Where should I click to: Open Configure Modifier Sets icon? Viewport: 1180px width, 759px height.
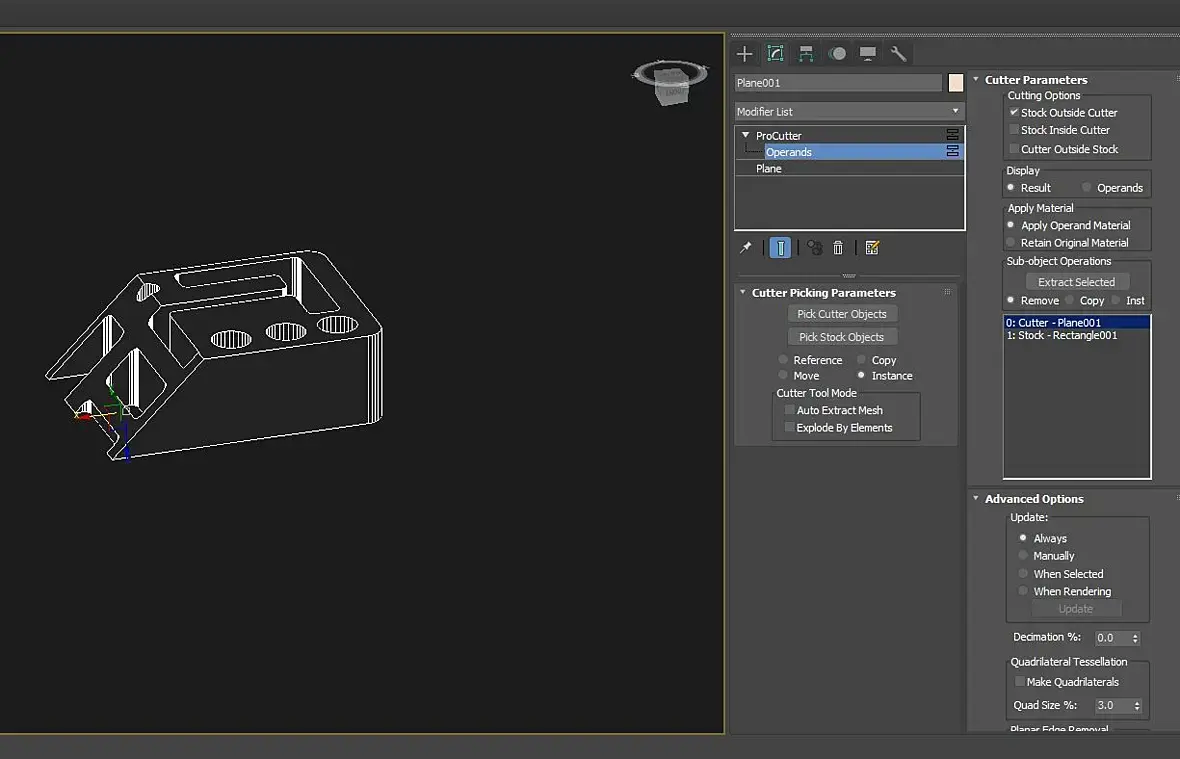(872, 247)
